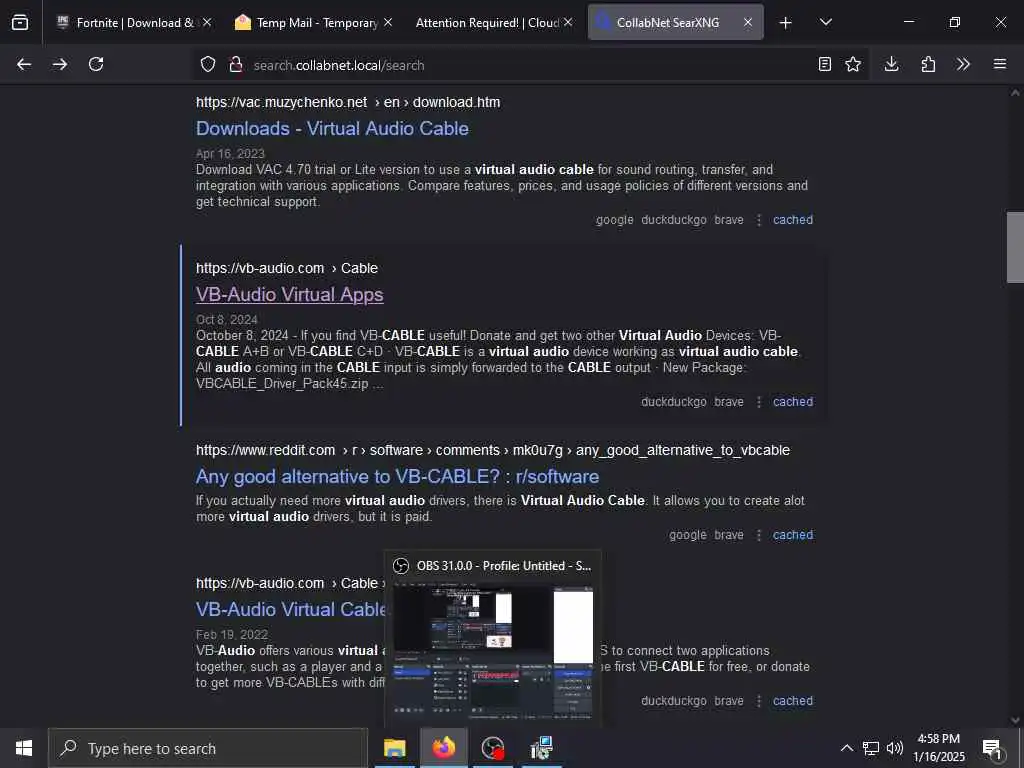Viewport: 1024px width, 768px height.
Task: Close the CollabNet SearXNG tab
Action: coord(748,22)
